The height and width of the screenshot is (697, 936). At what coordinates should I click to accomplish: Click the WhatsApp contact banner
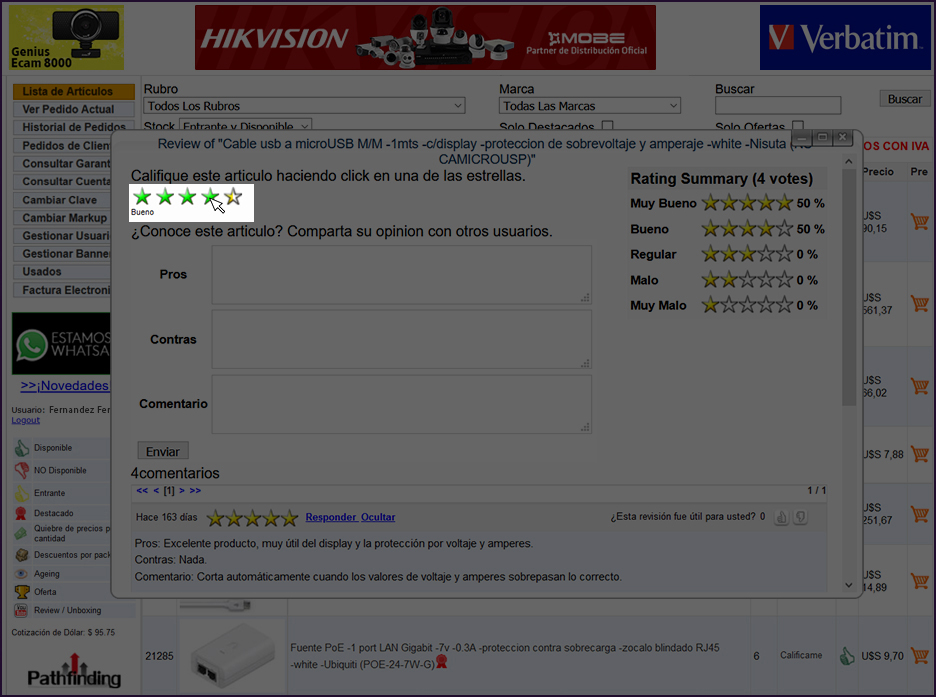60,344
